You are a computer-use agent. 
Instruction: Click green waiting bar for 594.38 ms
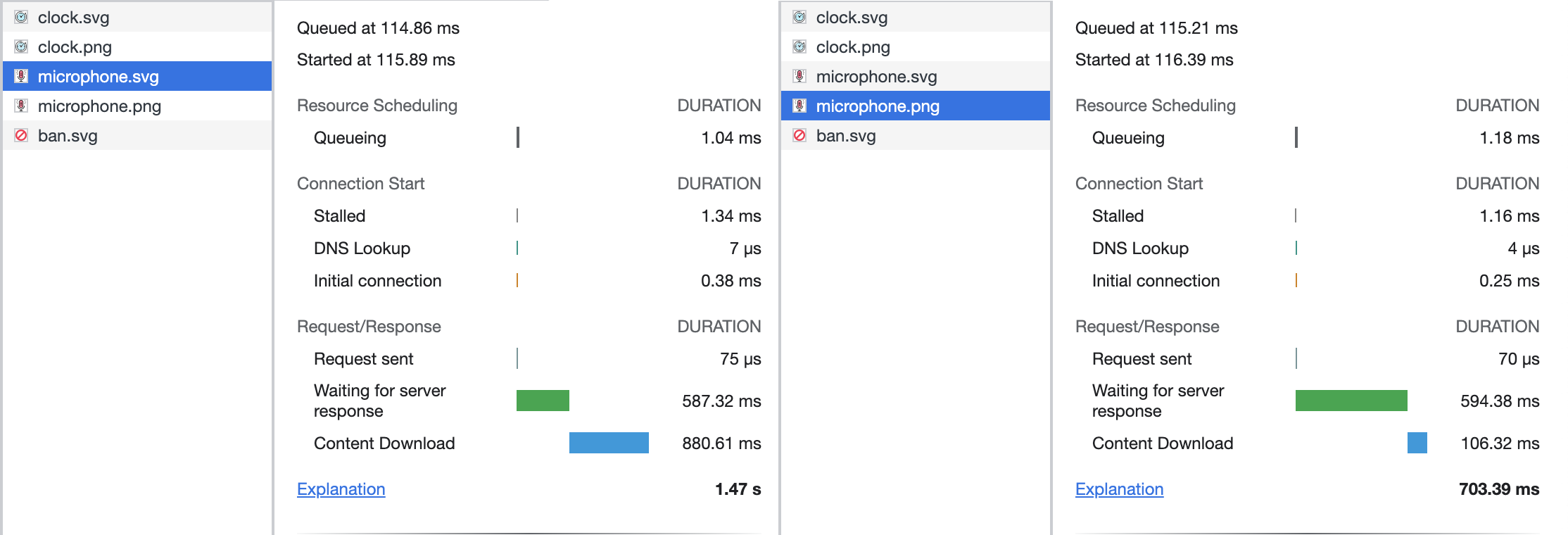[x=1351, y=401]
